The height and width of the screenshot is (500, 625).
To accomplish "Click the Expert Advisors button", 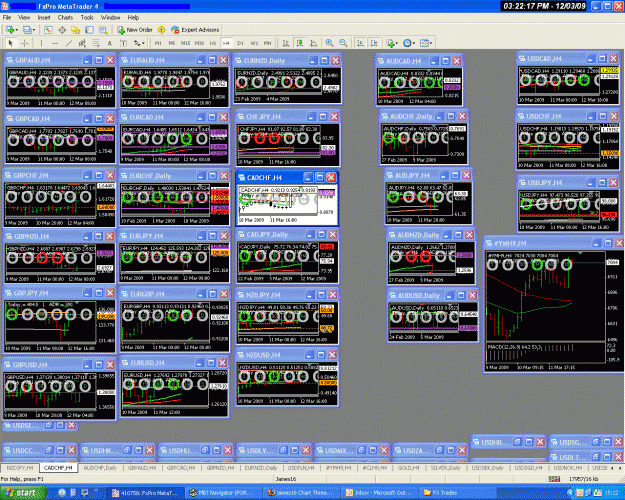I will (x=195, y=30).
